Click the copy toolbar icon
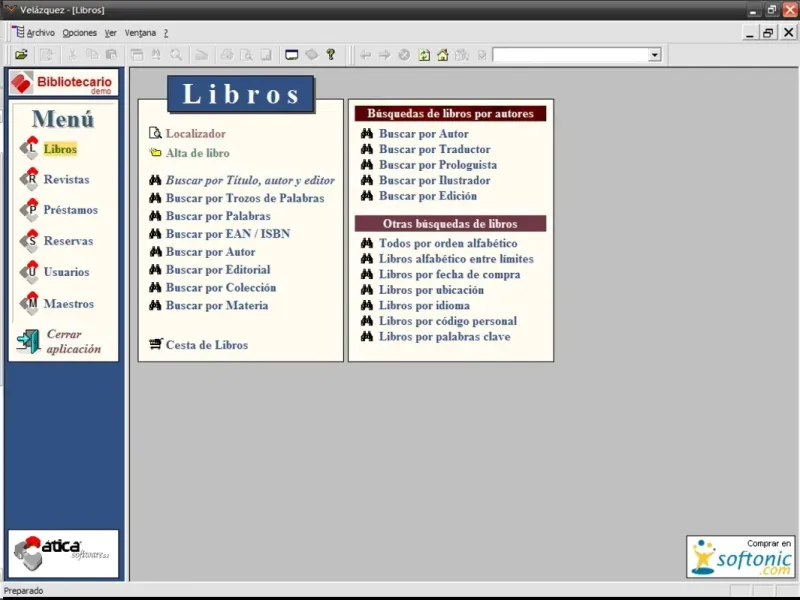This screenshot has width=800, height=600. pos(92,55)
